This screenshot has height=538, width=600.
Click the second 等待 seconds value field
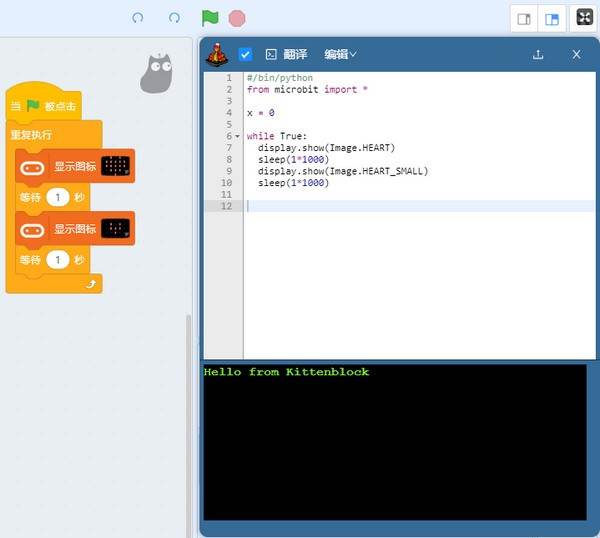[x=58, y=260]
